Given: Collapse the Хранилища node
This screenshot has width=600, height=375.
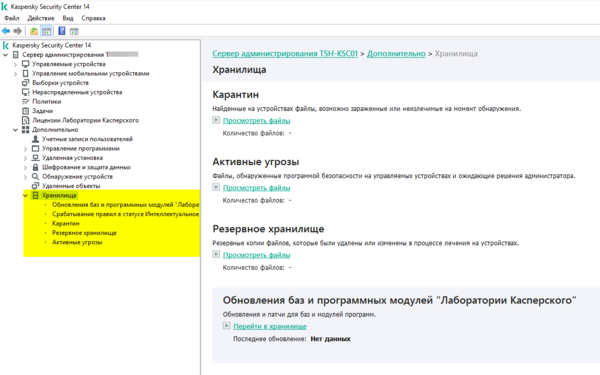Looking at the screenshot, I should [x=26, y=196].
